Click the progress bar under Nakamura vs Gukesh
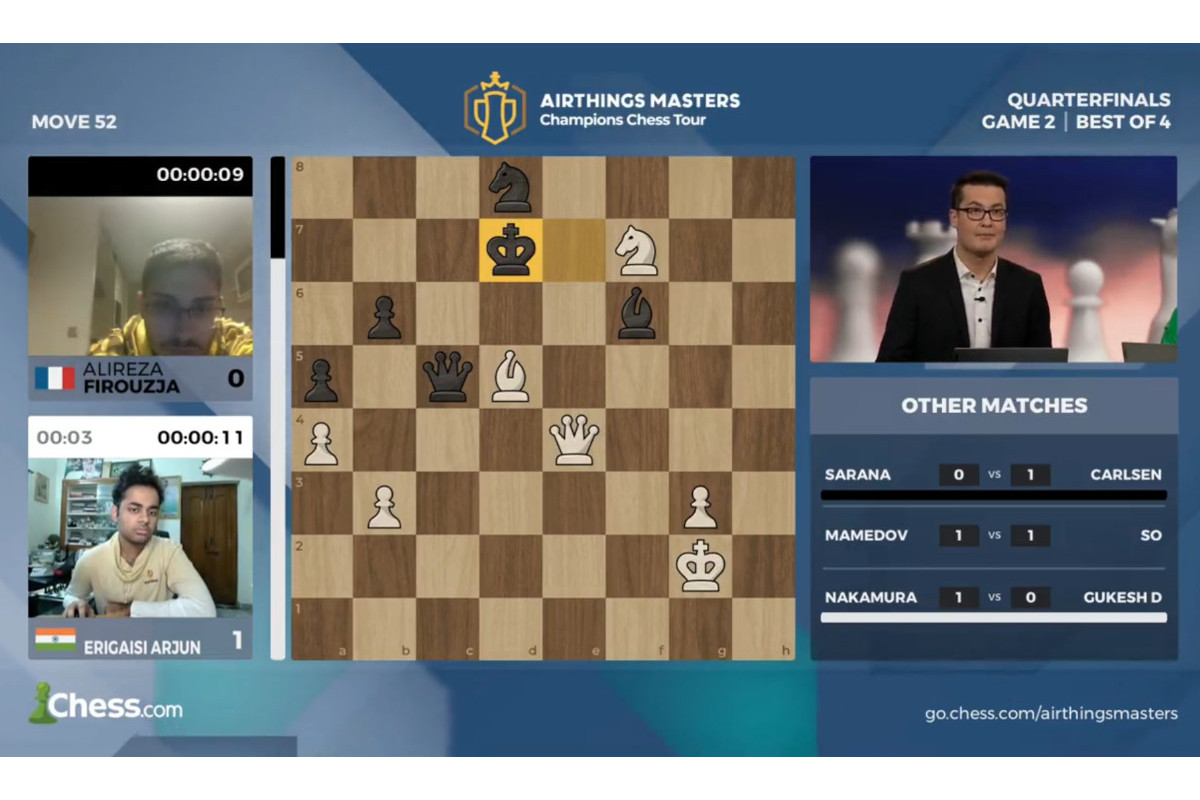The height and width of the screenshot is (800, 1200). coord(994,618)
